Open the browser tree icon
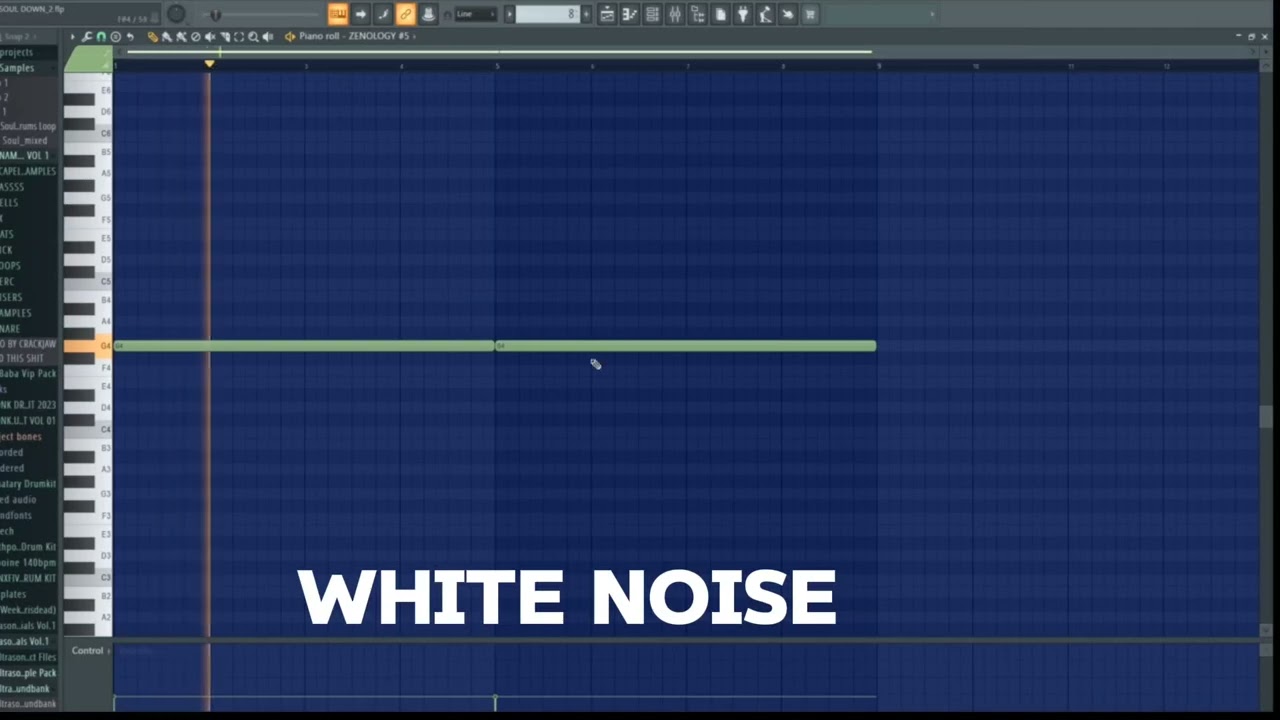Screen dimensions: 1280x720 pyautogui.click(x=697, y=14)
